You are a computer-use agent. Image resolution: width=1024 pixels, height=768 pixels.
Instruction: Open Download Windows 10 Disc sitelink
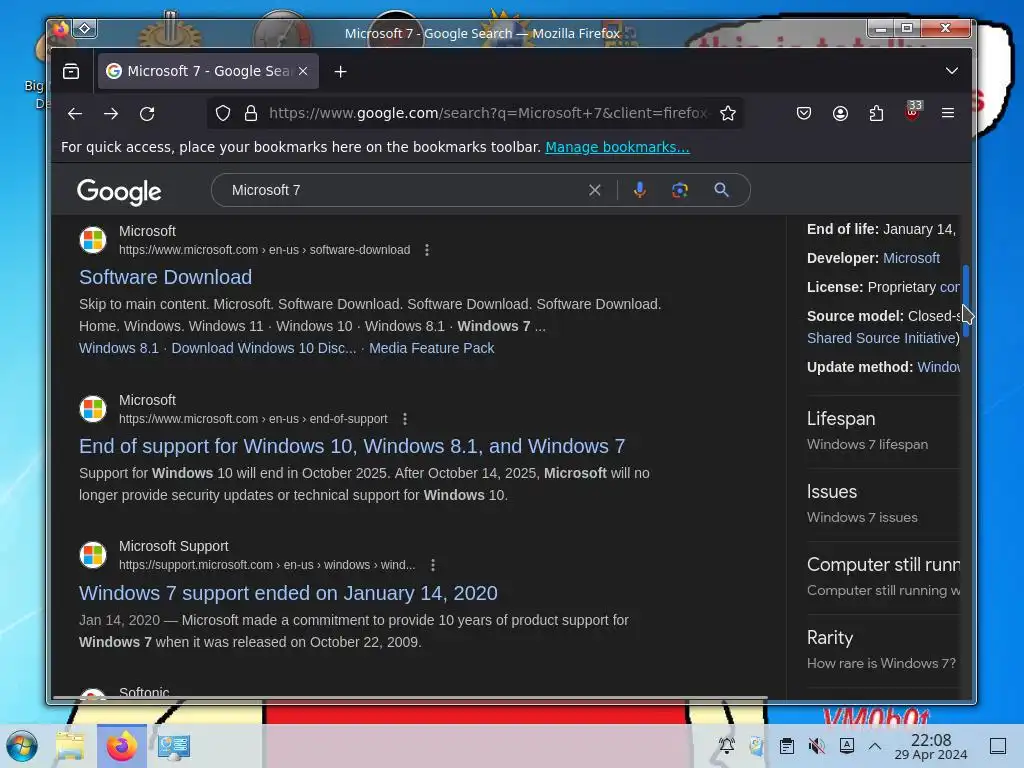click(x=264, y=348)
